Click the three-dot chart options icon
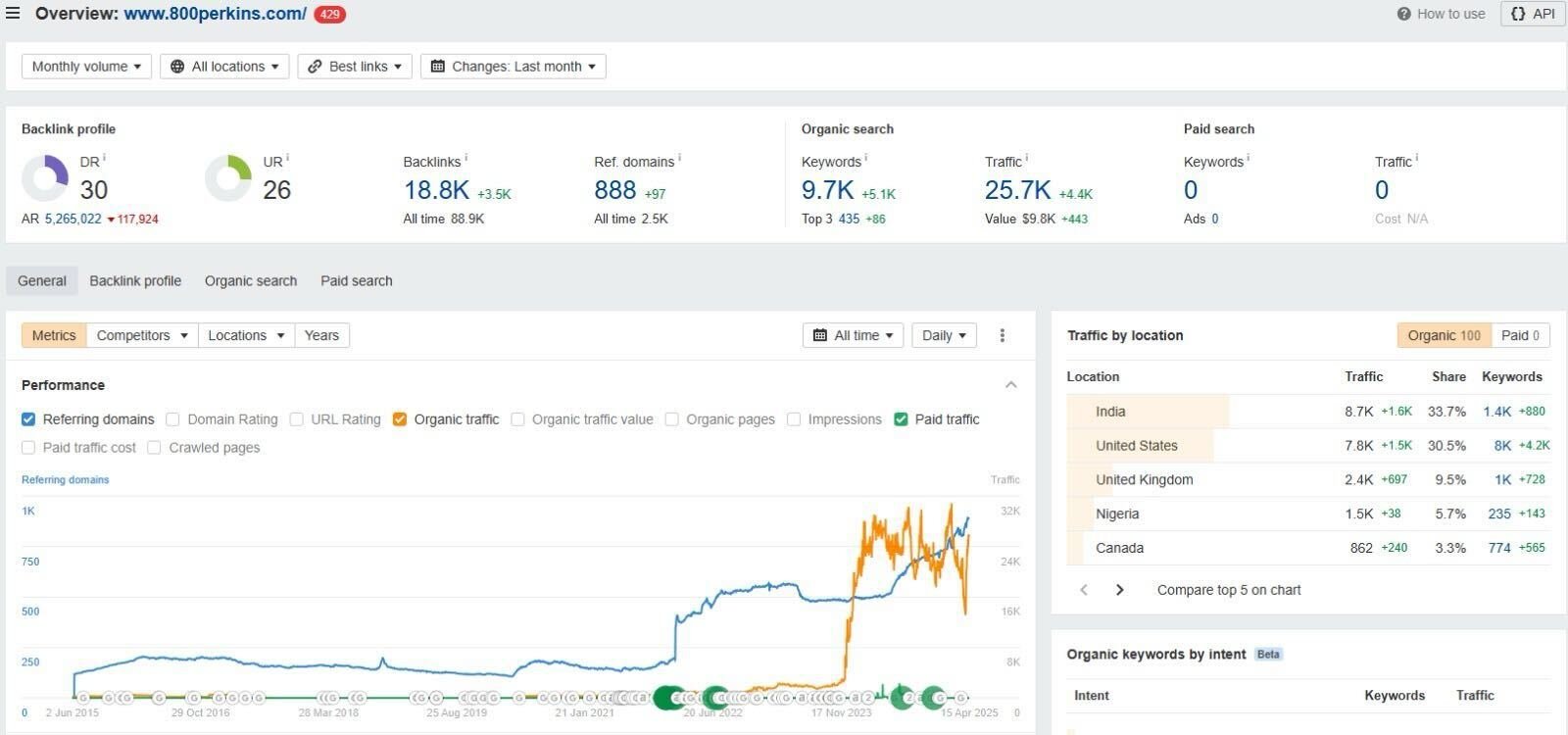The image size is (1568, 735). tap(1002, 335)
